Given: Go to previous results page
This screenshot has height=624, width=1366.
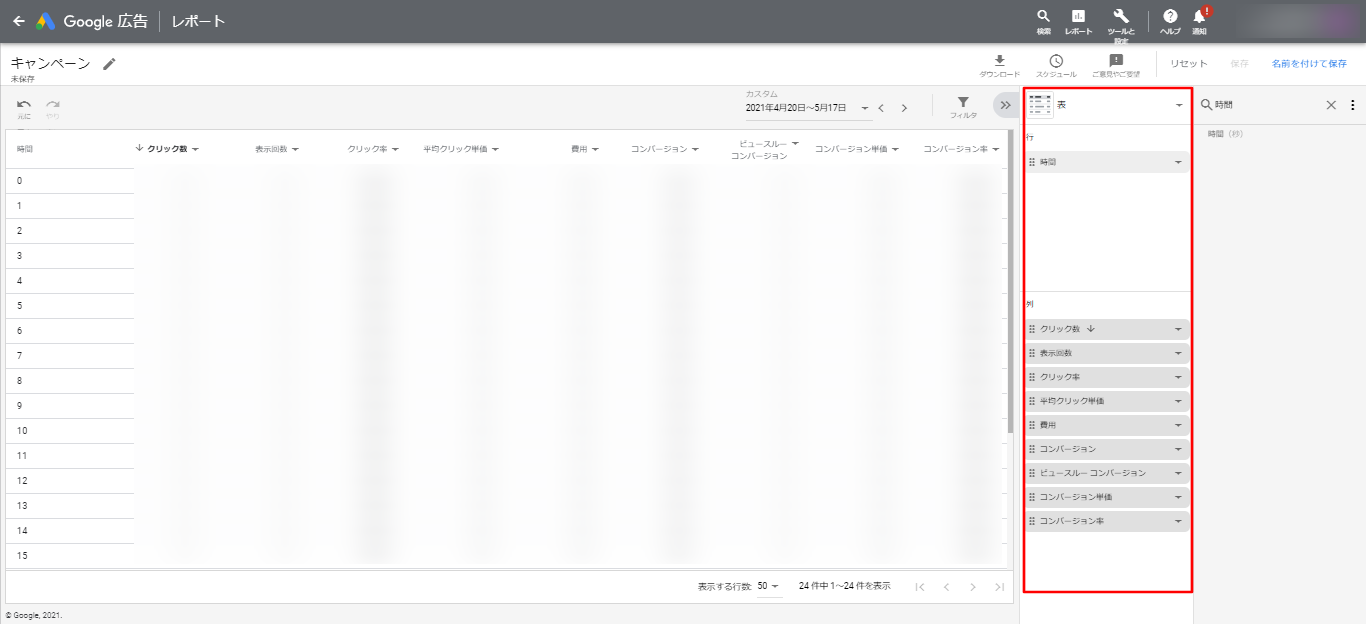Looking at the screenshot, I should (x=946, y=587).
